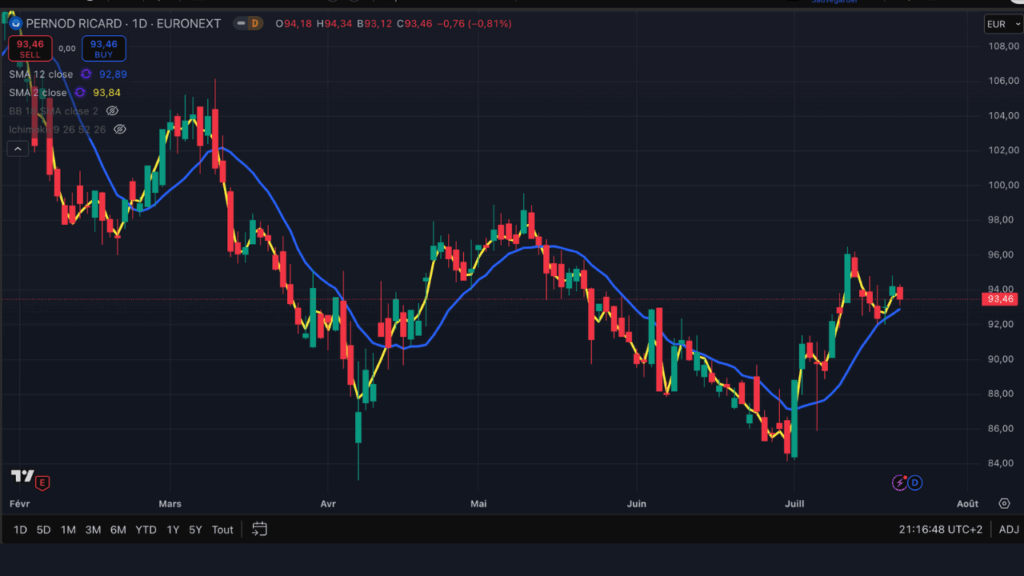The height and width of the screenshot is (576, 1024).
Task: Click the open value O94,18
Action: coord(293,24)
